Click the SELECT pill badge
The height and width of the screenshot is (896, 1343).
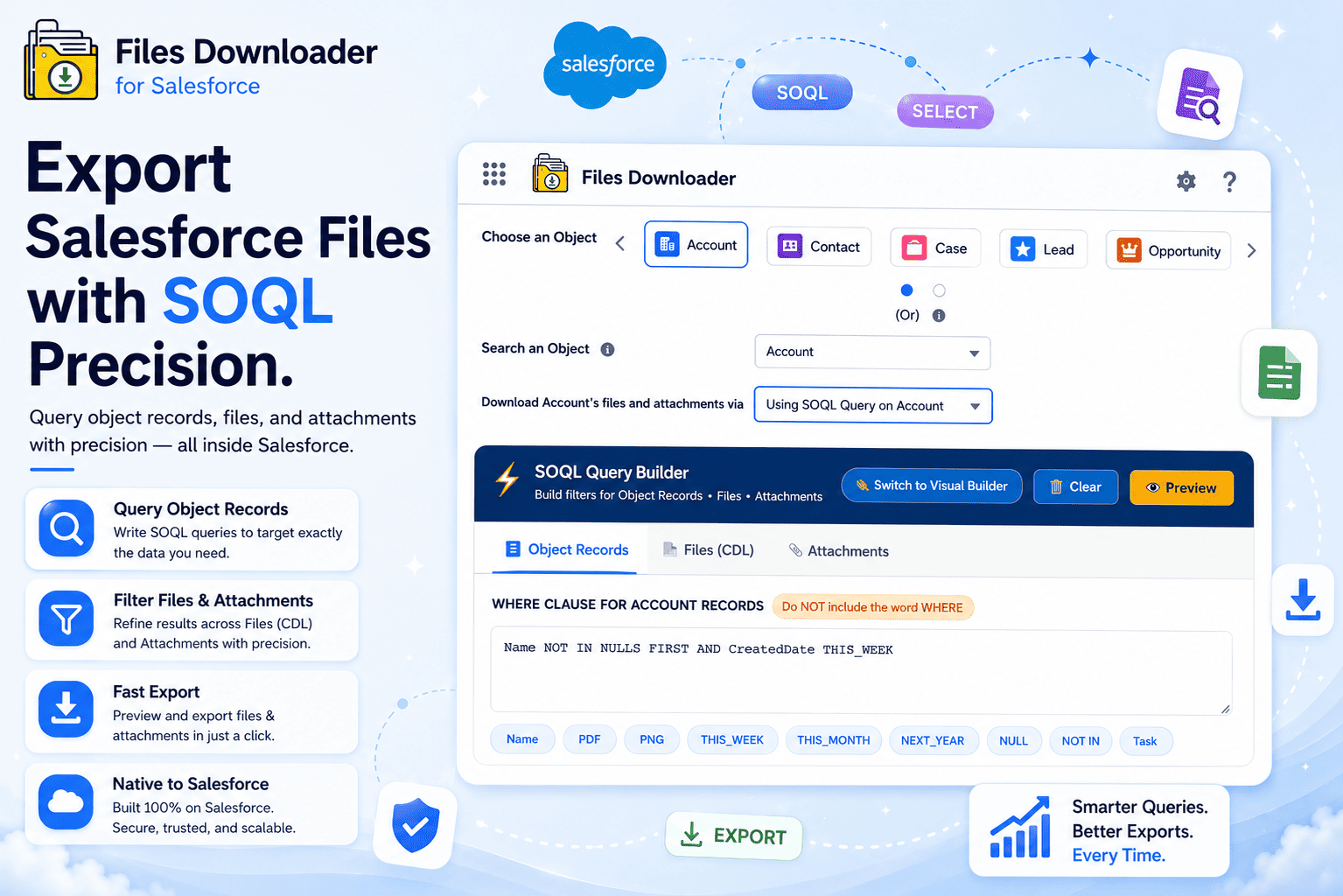(945, 111)
